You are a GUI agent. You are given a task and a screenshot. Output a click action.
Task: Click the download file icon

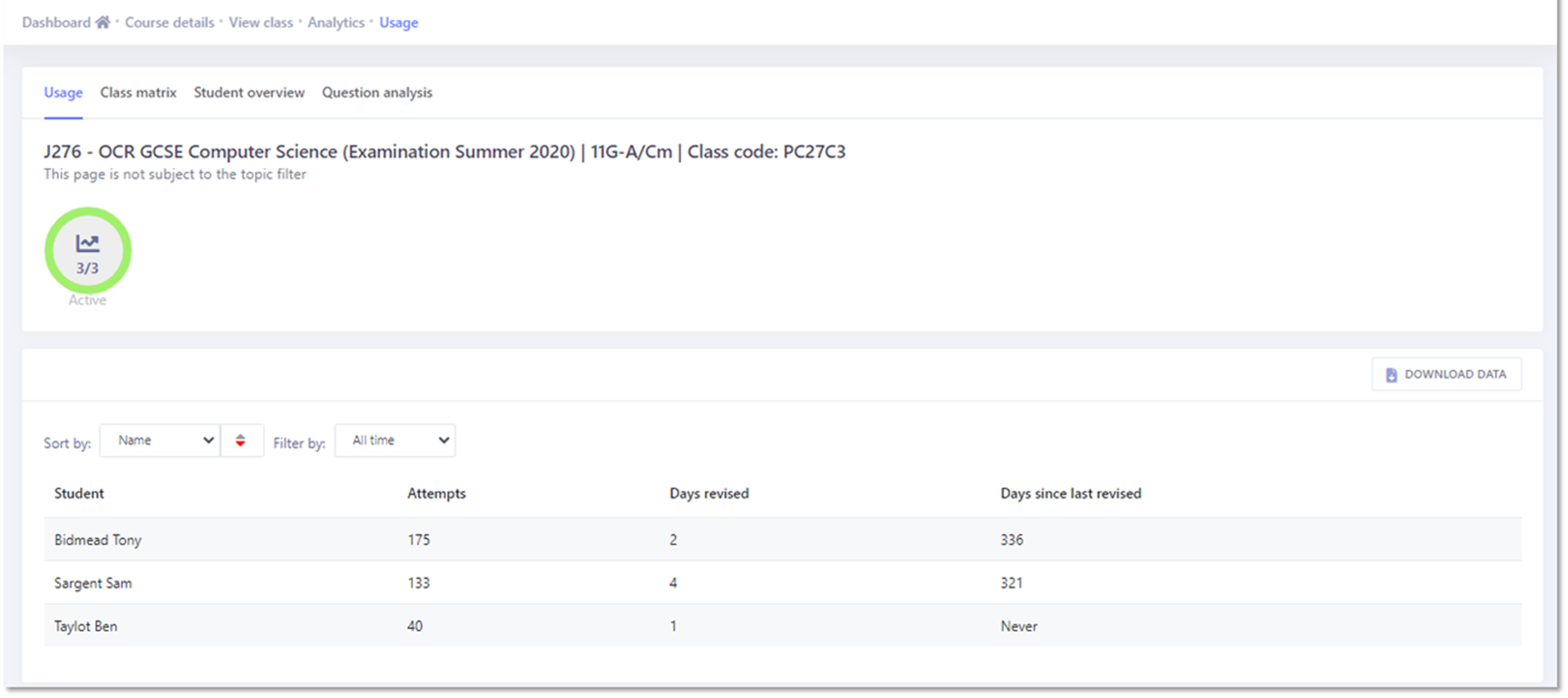pyautogui.click(x=1391, y=375)
